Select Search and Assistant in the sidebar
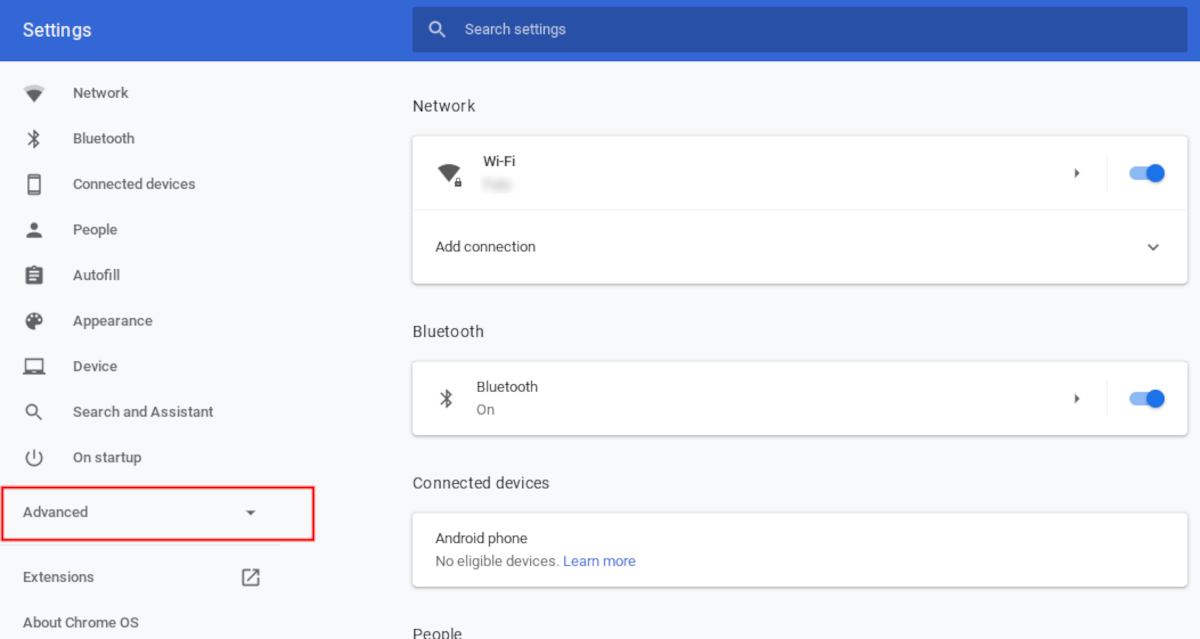 coord(33,411)
